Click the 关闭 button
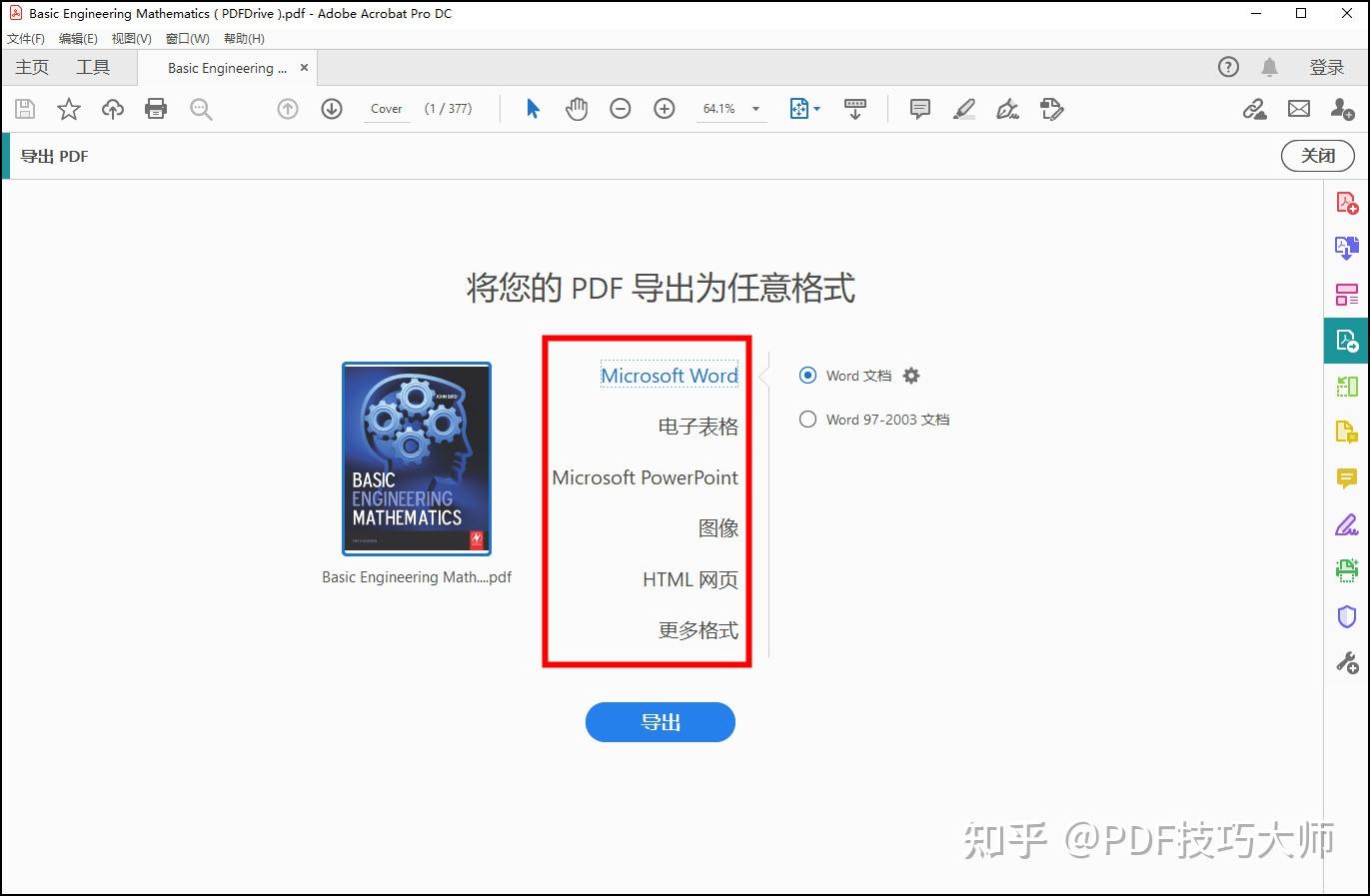Viewport: 1370px width, 896px height. (1318, 156)
